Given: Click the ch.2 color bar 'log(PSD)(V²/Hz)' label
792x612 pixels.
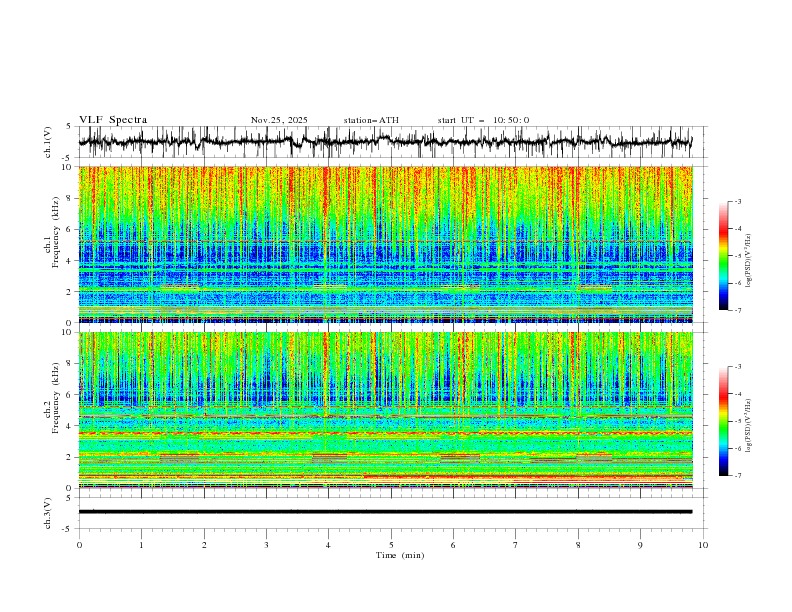Looking at the screenshot, I should click(749, 426).
